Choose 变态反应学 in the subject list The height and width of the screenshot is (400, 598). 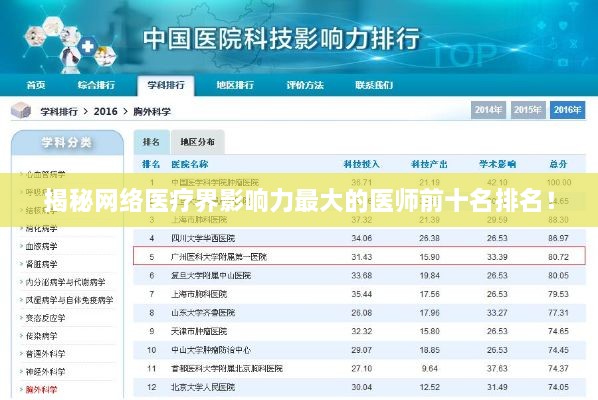pos(45,318)
